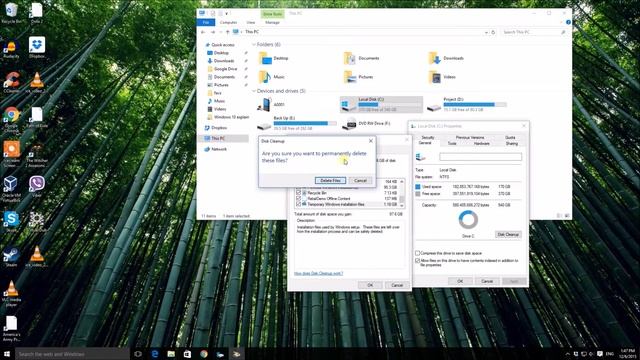The width and height of the screenshot is (640, 360).
Task: Click the Disk Cleanup button in Properties
Action: [508, 235]
